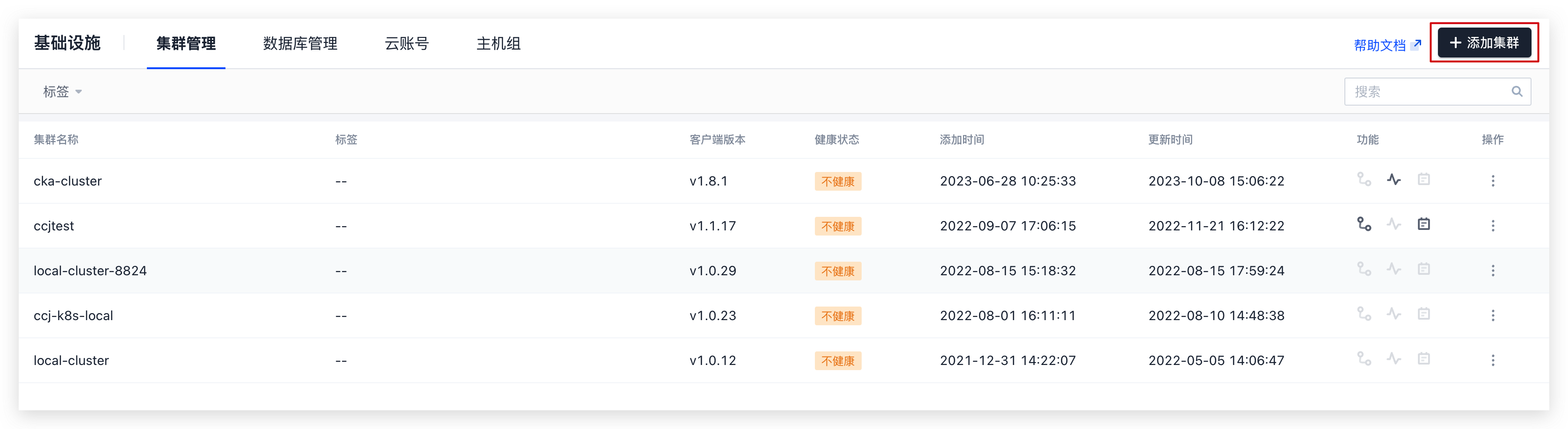This screenshot has width=1568, height=429.
Task: Switch to the 数据库管理 tab
Action: tap(300, 43)
